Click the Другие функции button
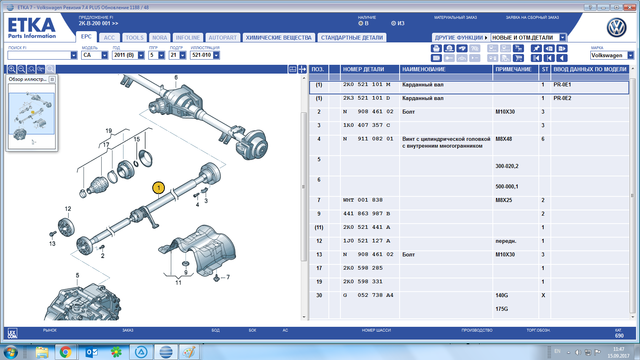 (460, 38)
